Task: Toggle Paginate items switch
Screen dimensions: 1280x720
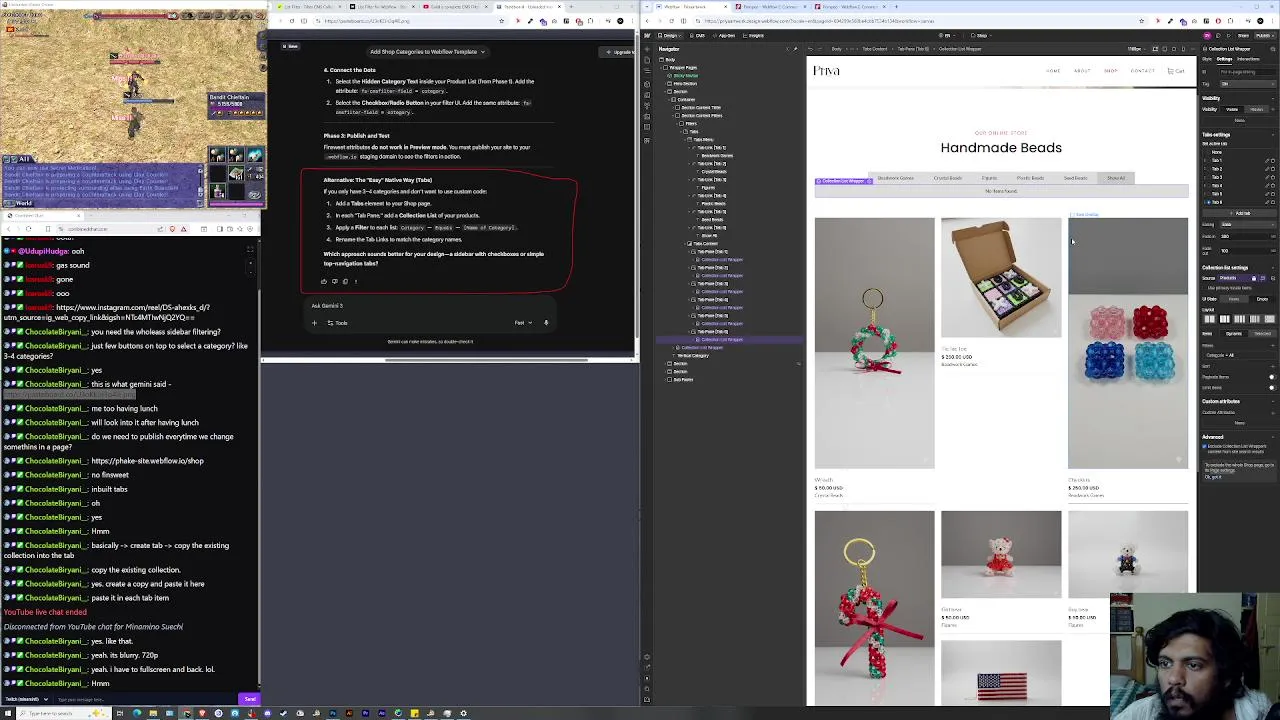Action: (x=1273, y=377)
